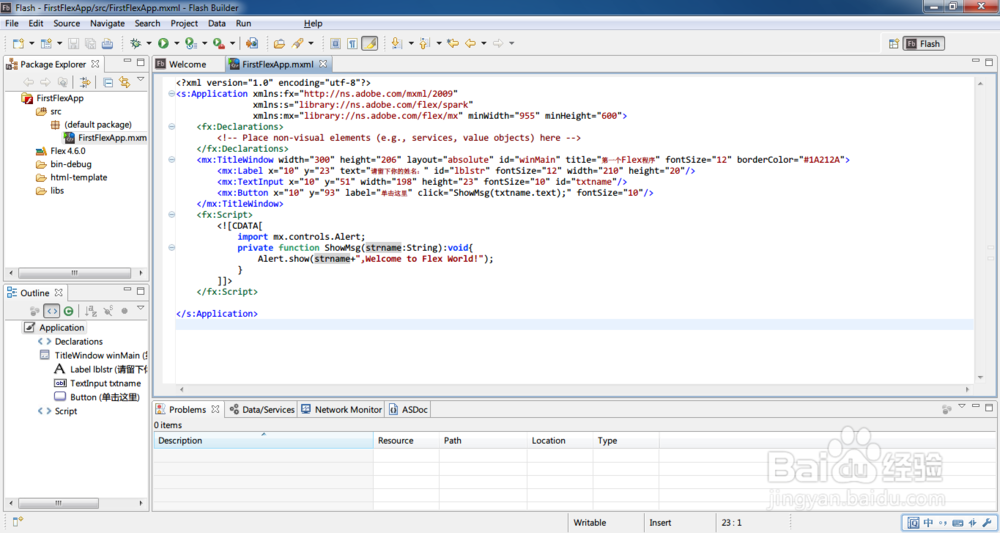Click Collapse All in Package Explorer
The height and width of the screenshot is (533, 1000).
click(108, 82)
